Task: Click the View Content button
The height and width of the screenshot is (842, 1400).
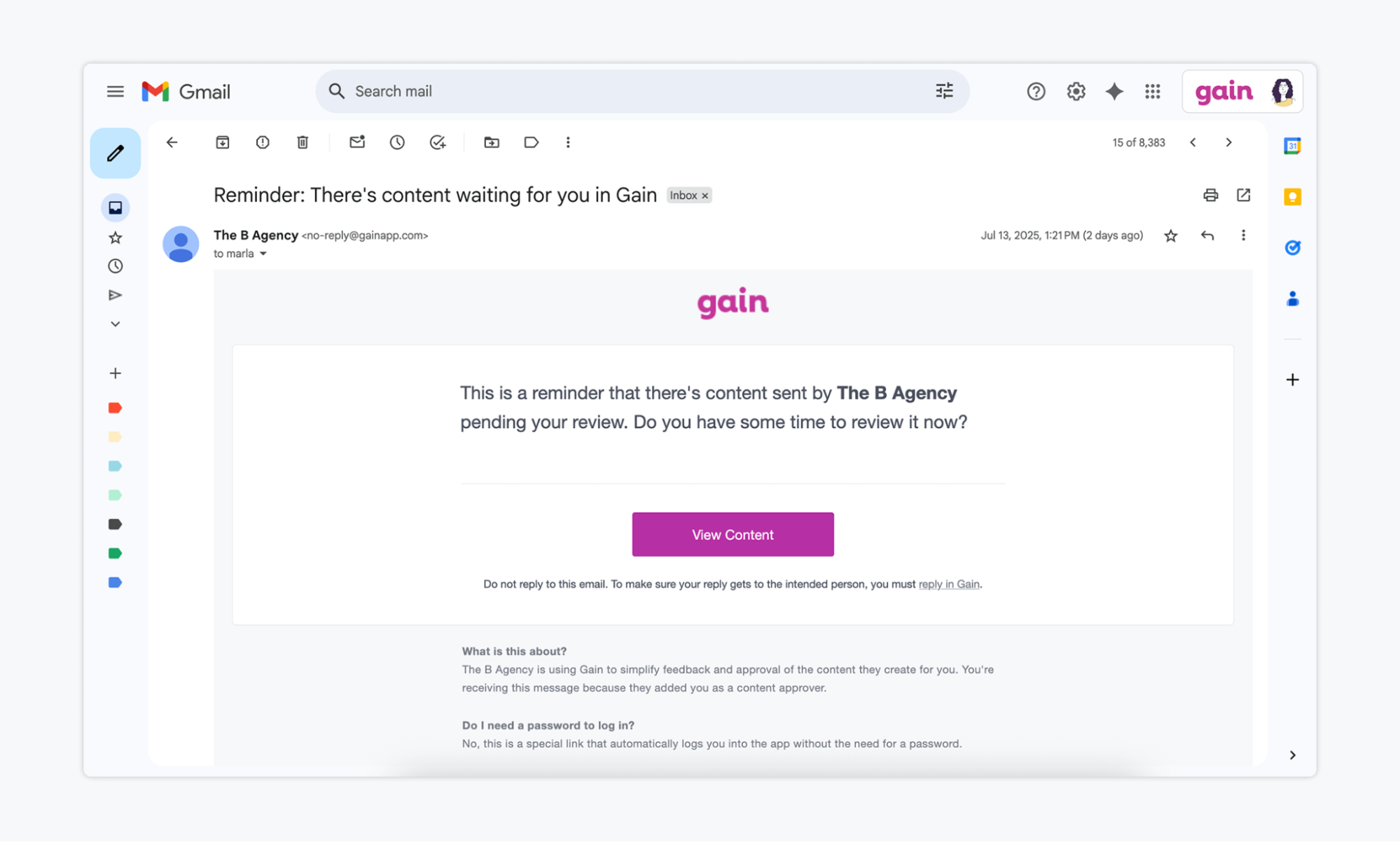Action: (733, 534)
